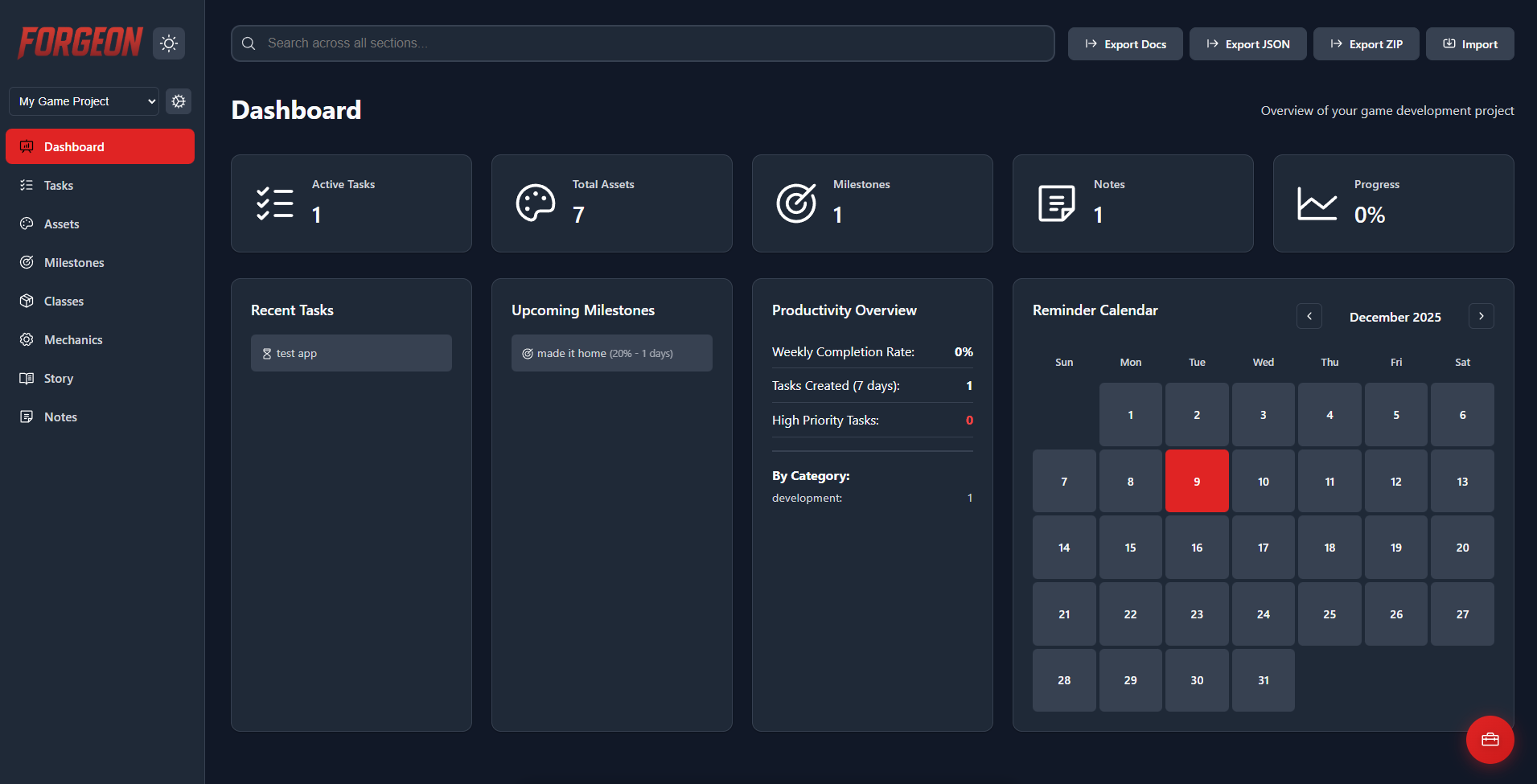
Task: Open the red floating toolbox button
Action: tap(1490, 740)
